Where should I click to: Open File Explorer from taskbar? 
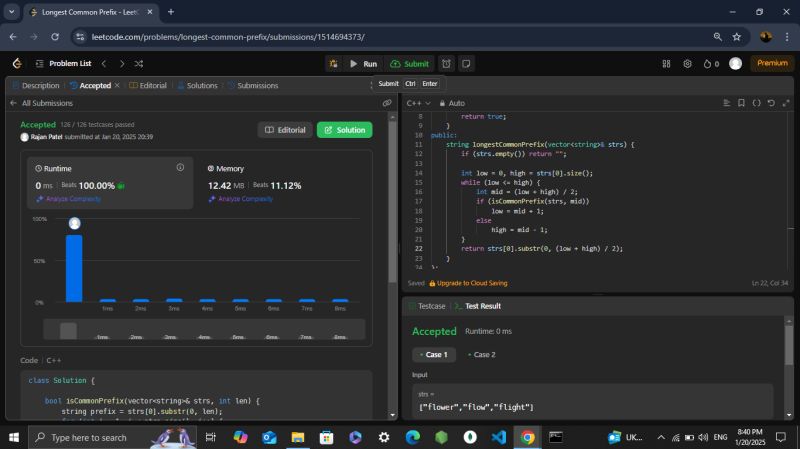point(298,437)
